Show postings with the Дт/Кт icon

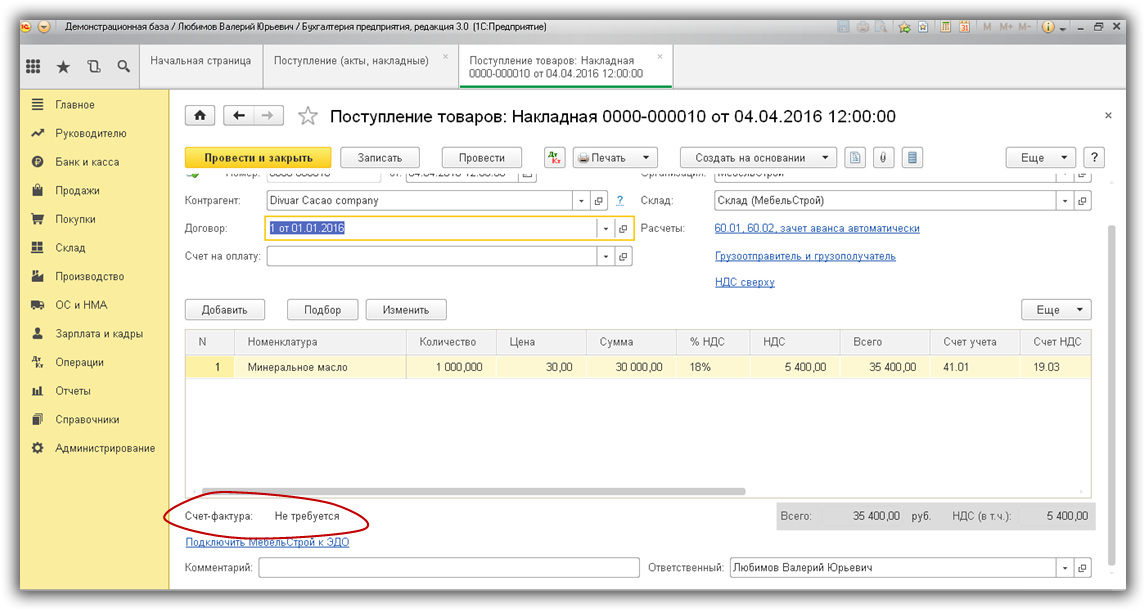pyautogui.click(x=555, y=158)
